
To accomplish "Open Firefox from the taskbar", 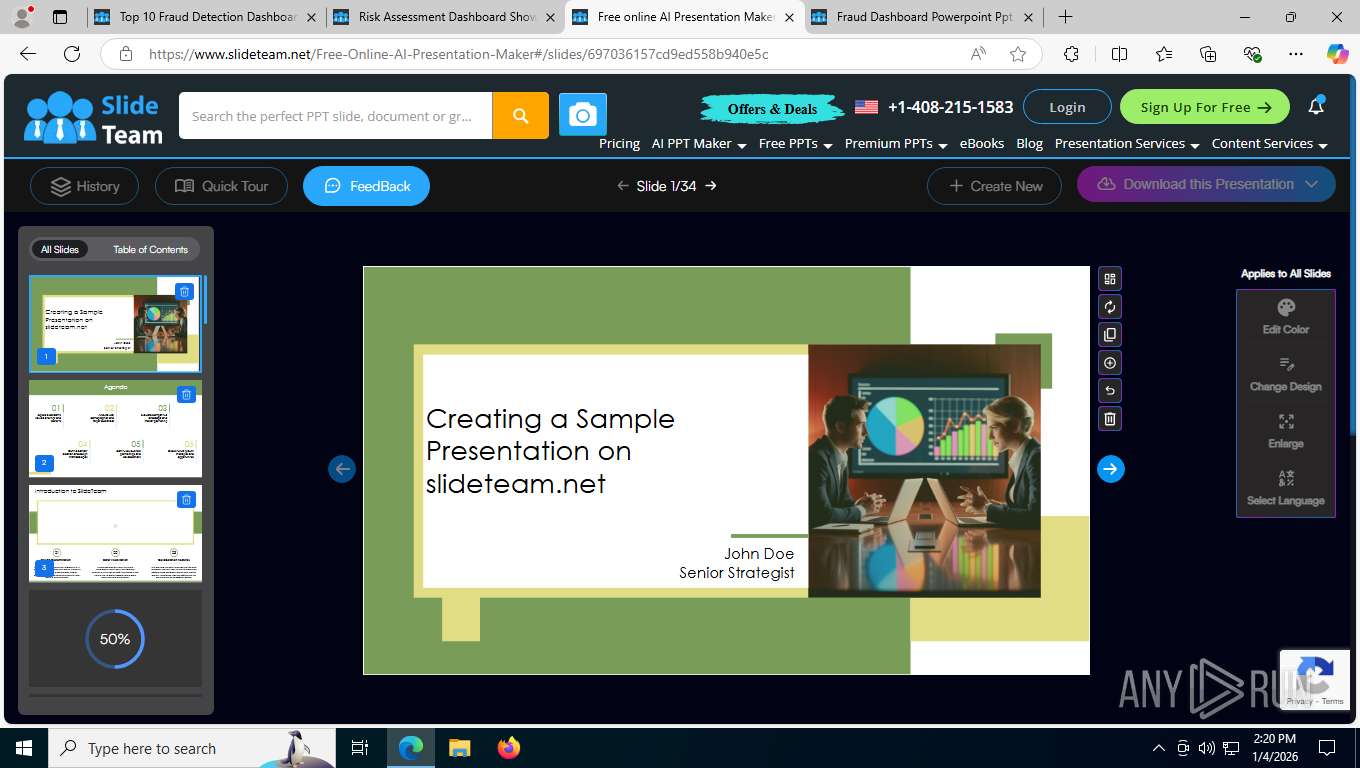I will coord(509,748).
